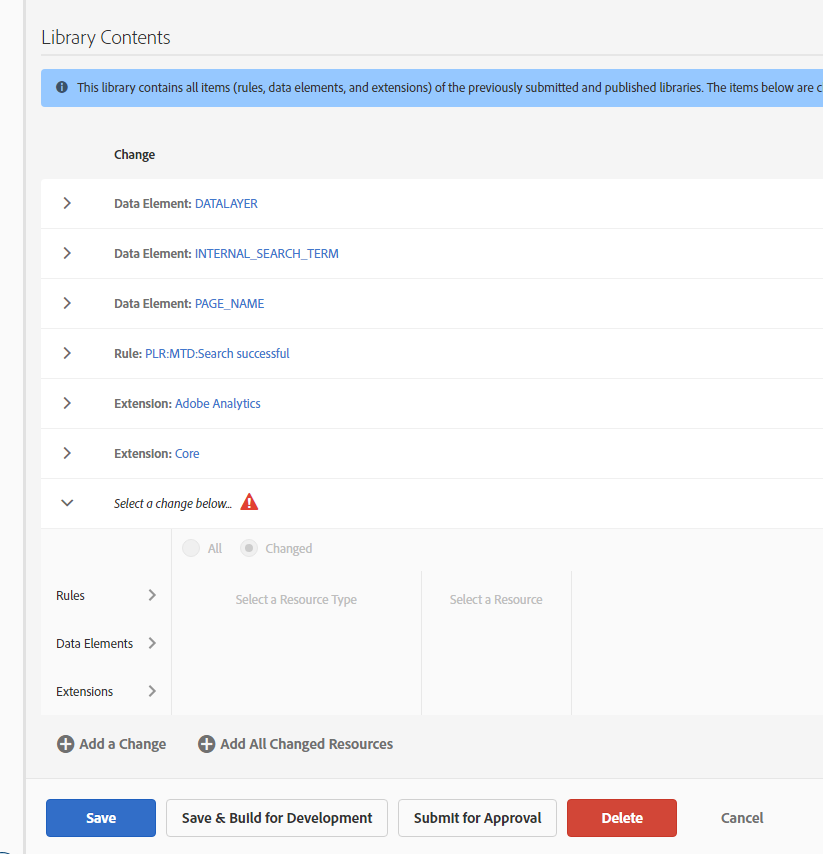Collapse the Select a change below row
The image size is (823, 854).
(x=67, y=503)
